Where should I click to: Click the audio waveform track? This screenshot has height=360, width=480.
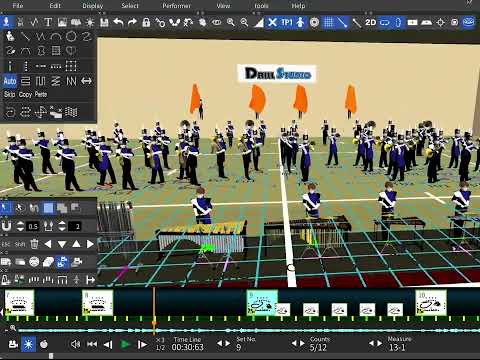[249, 331]
